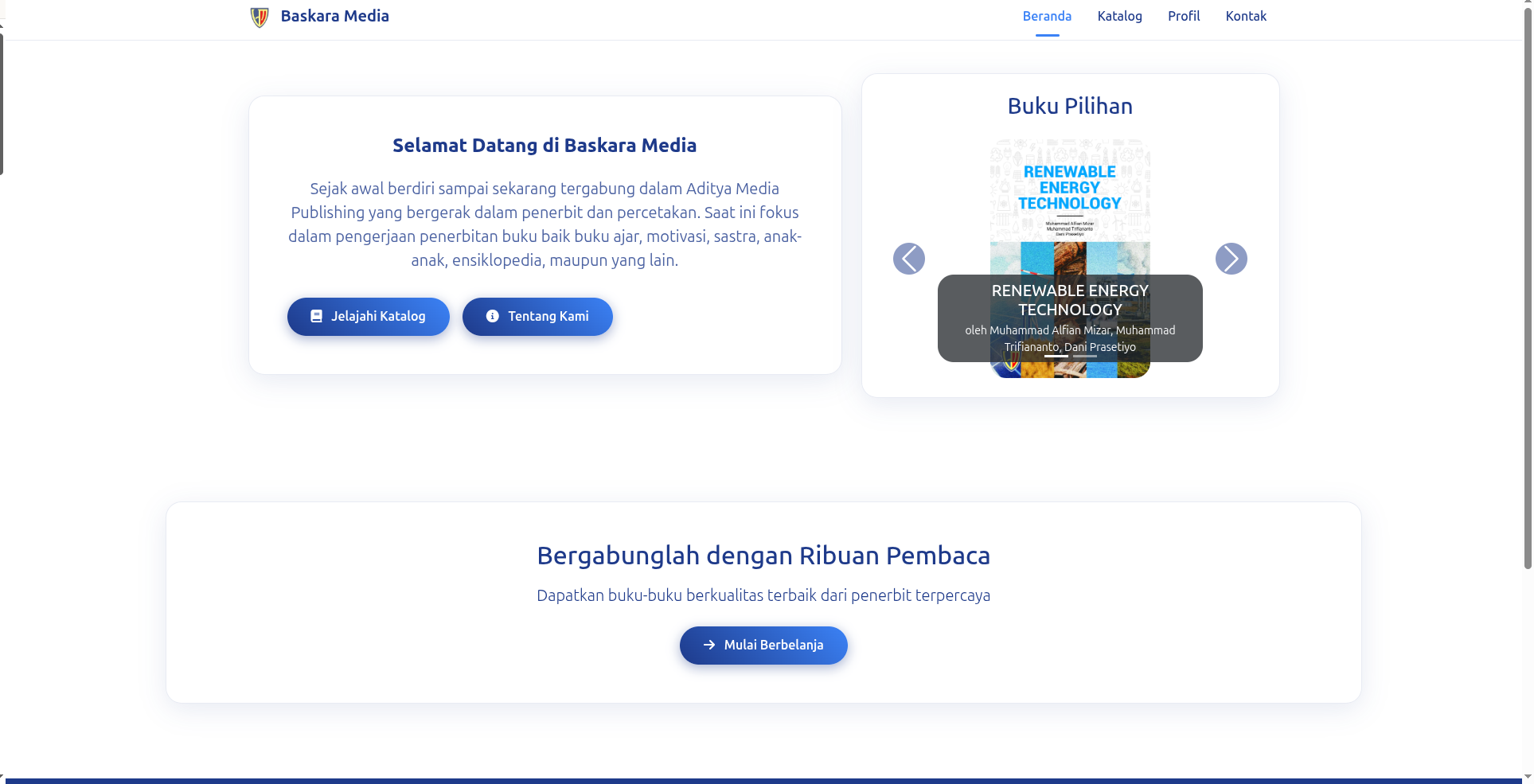Click the Jelajahi Katalog button
The width and height of the screenshot is (1534, 784).
click(368, 316)
